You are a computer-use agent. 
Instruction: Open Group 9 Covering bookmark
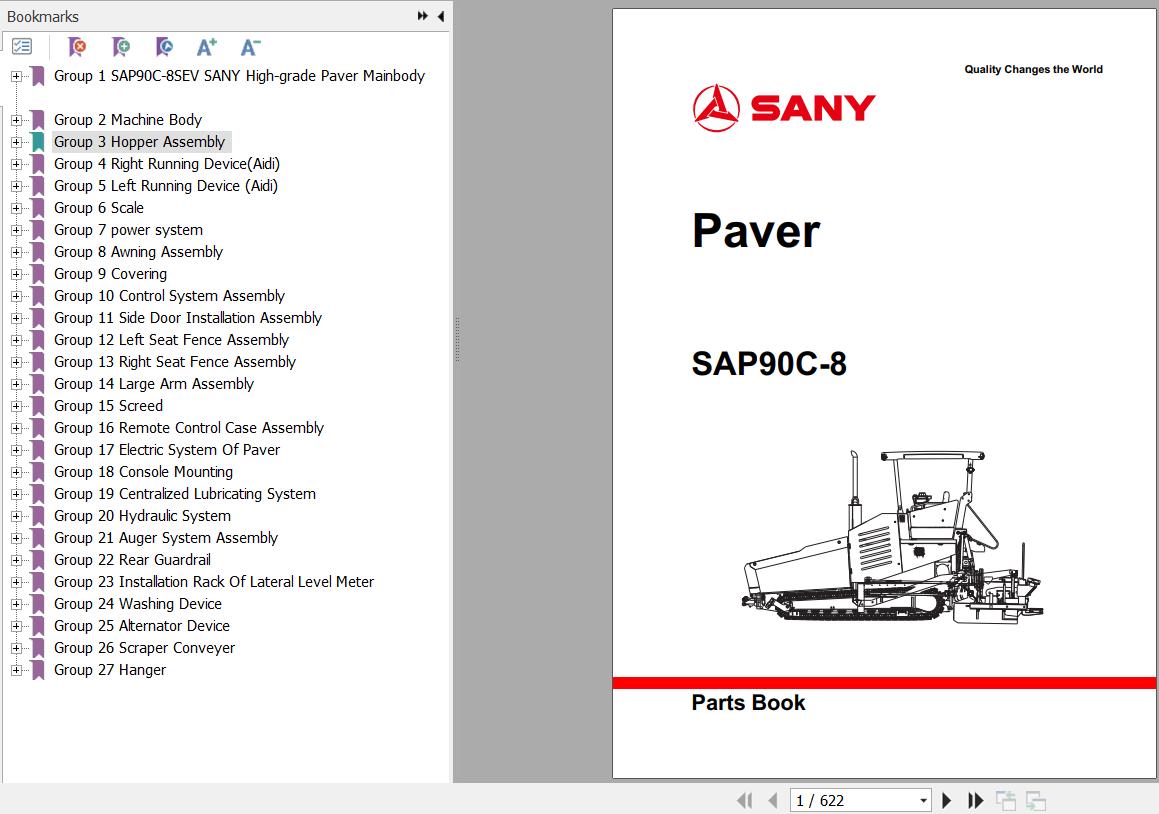(x=111, y=274)
